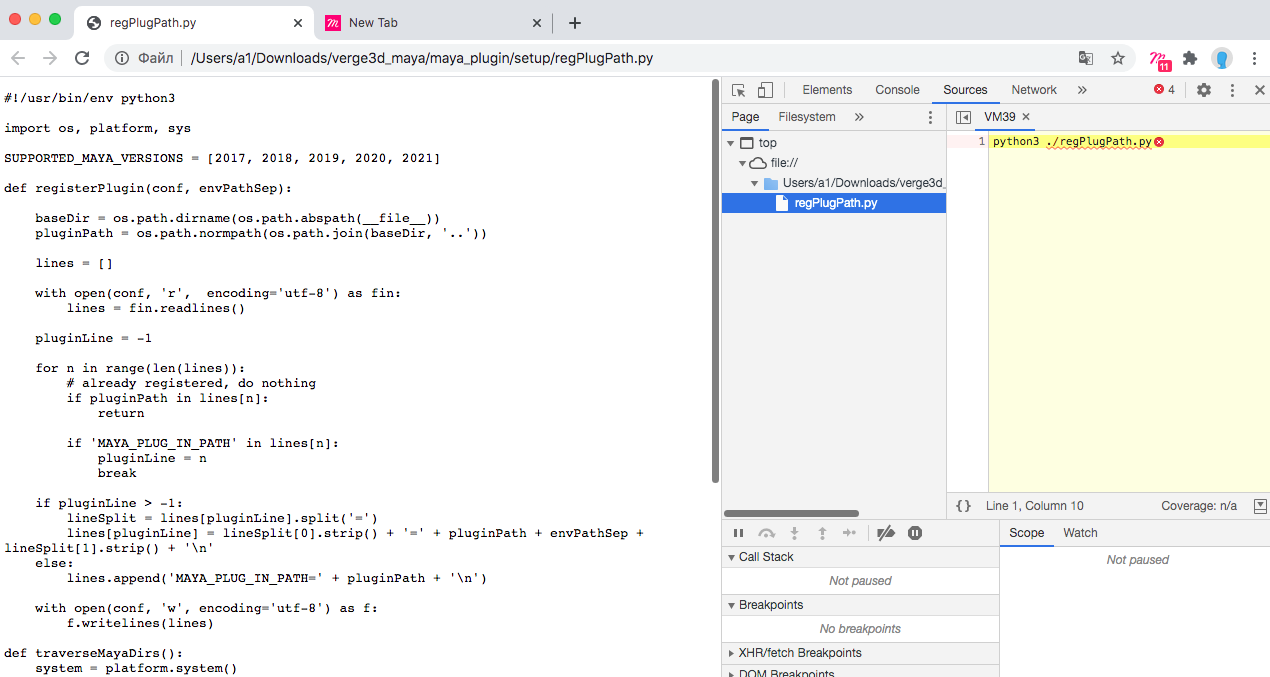This screenshot has width=1270, height=677.
Task: Click the translate page icon
Action: tap(1086, 58)
